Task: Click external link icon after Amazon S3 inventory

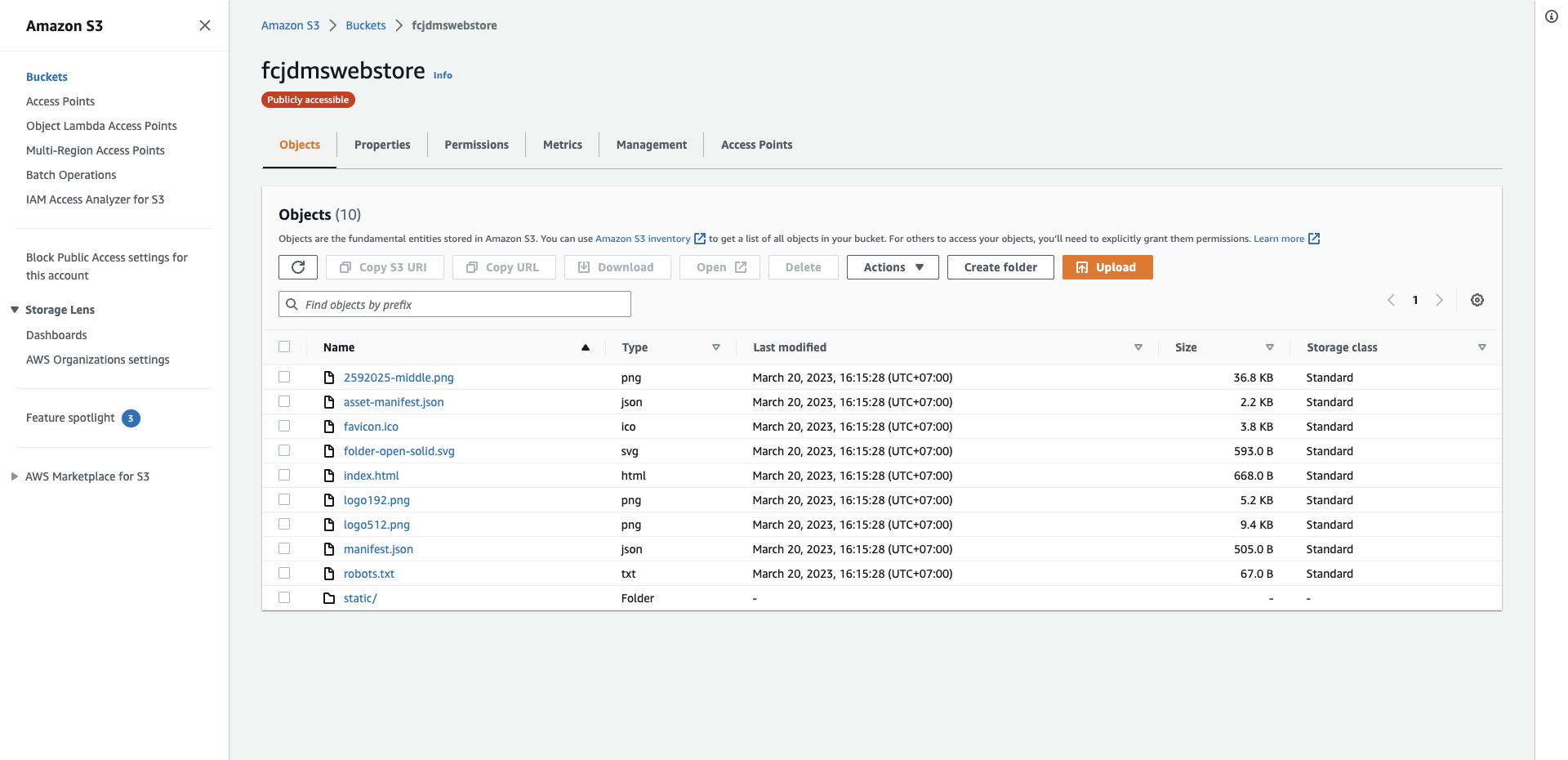Action: tap(700, 239)
